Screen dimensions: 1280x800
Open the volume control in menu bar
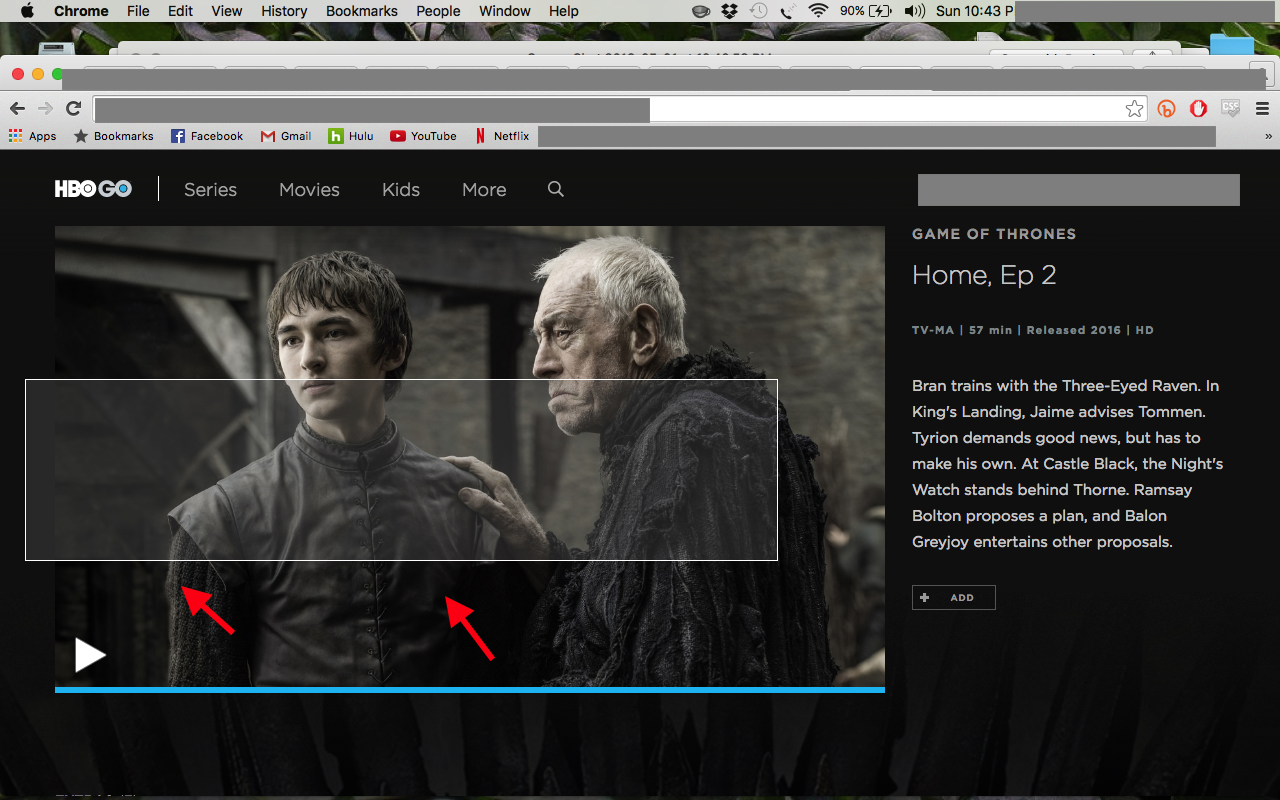(x=914, y=11)
